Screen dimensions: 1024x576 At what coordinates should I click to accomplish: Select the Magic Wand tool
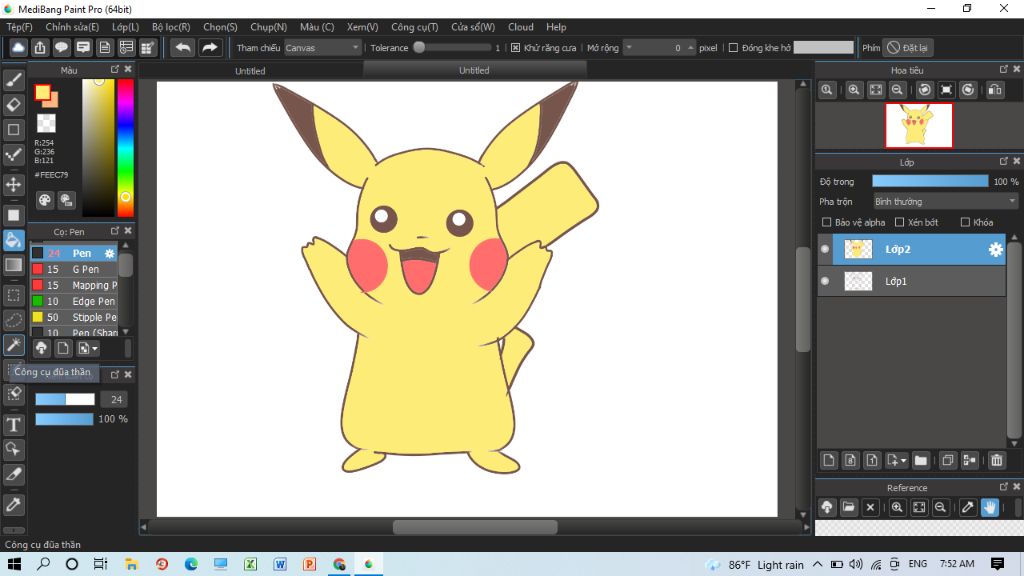[x=14, y=345]
